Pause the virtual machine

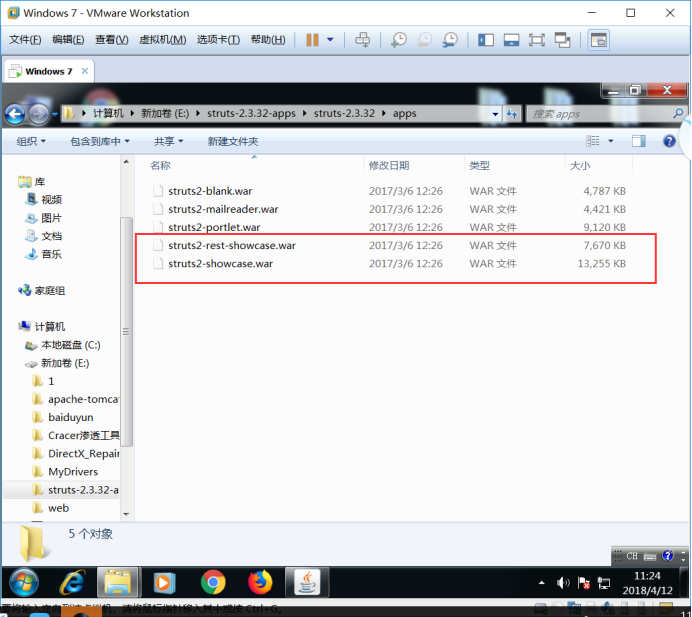[312, 40]
